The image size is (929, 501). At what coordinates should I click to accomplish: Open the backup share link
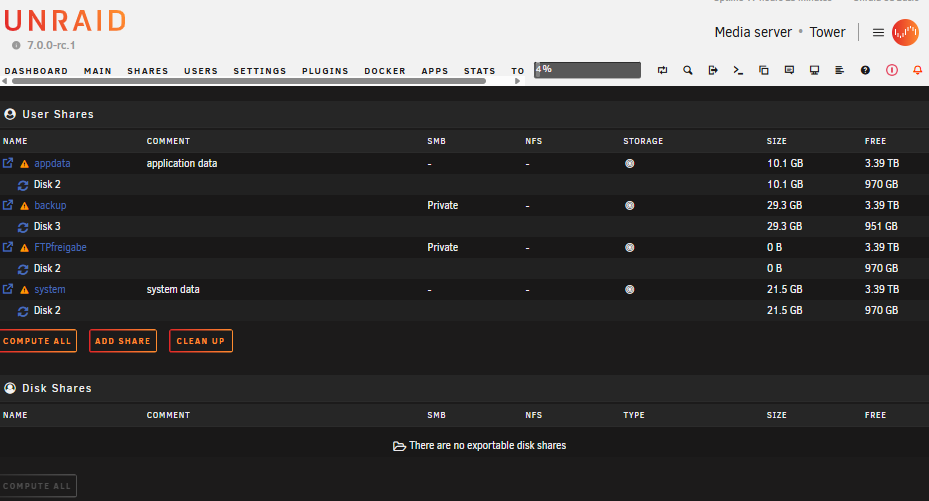(50, 205)
